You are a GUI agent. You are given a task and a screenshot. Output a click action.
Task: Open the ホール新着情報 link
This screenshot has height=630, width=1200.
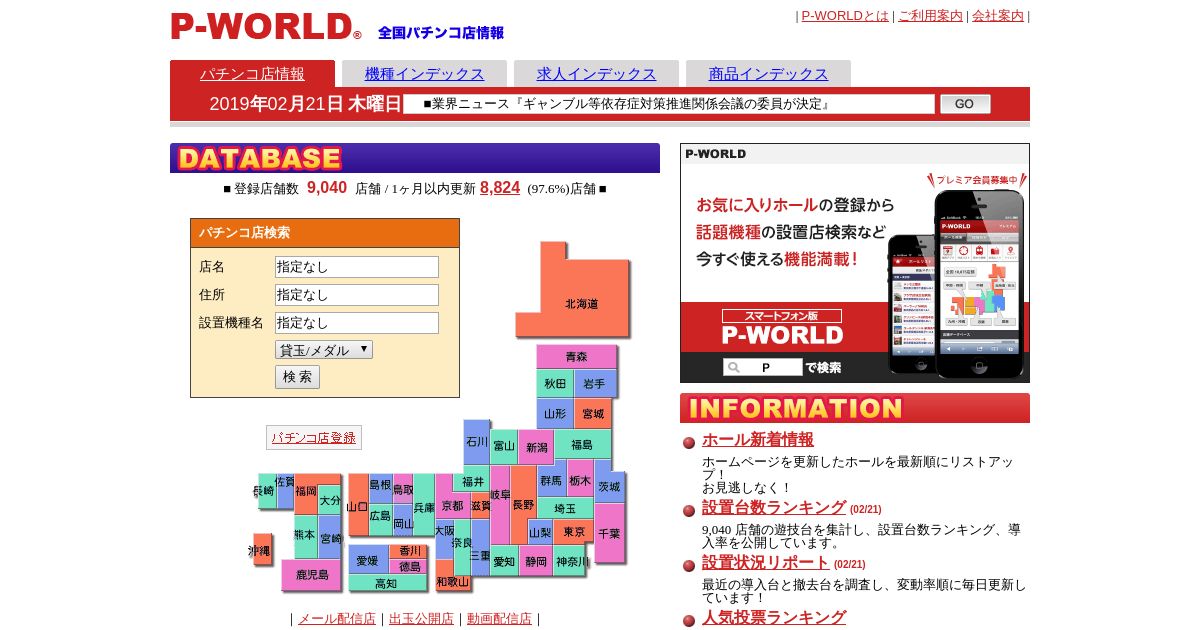click(758, 439)
